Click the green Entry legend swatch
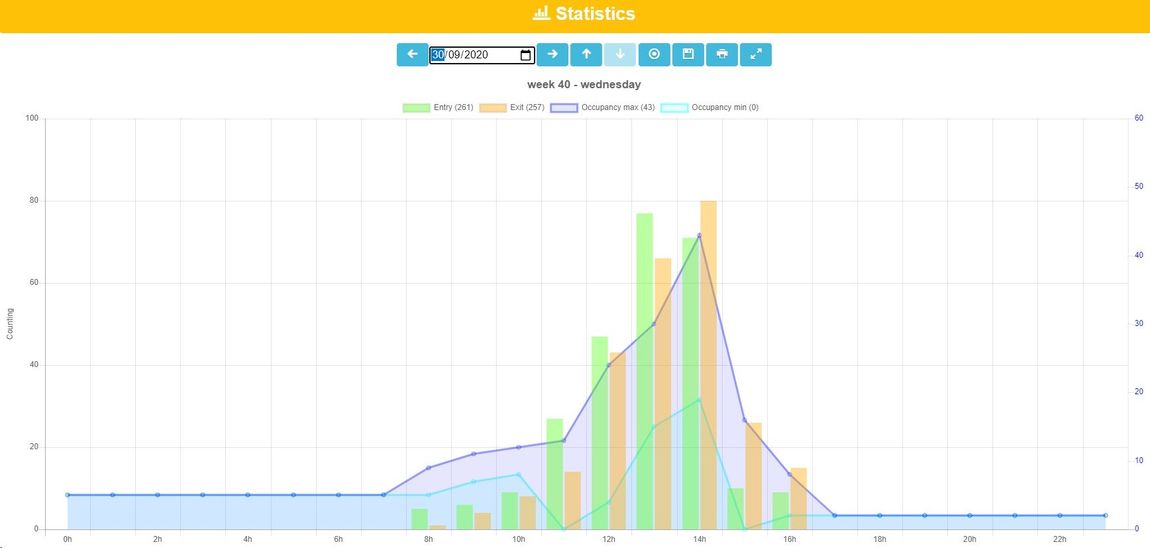Screen dimensions: 1150x548 coord(416,108)
